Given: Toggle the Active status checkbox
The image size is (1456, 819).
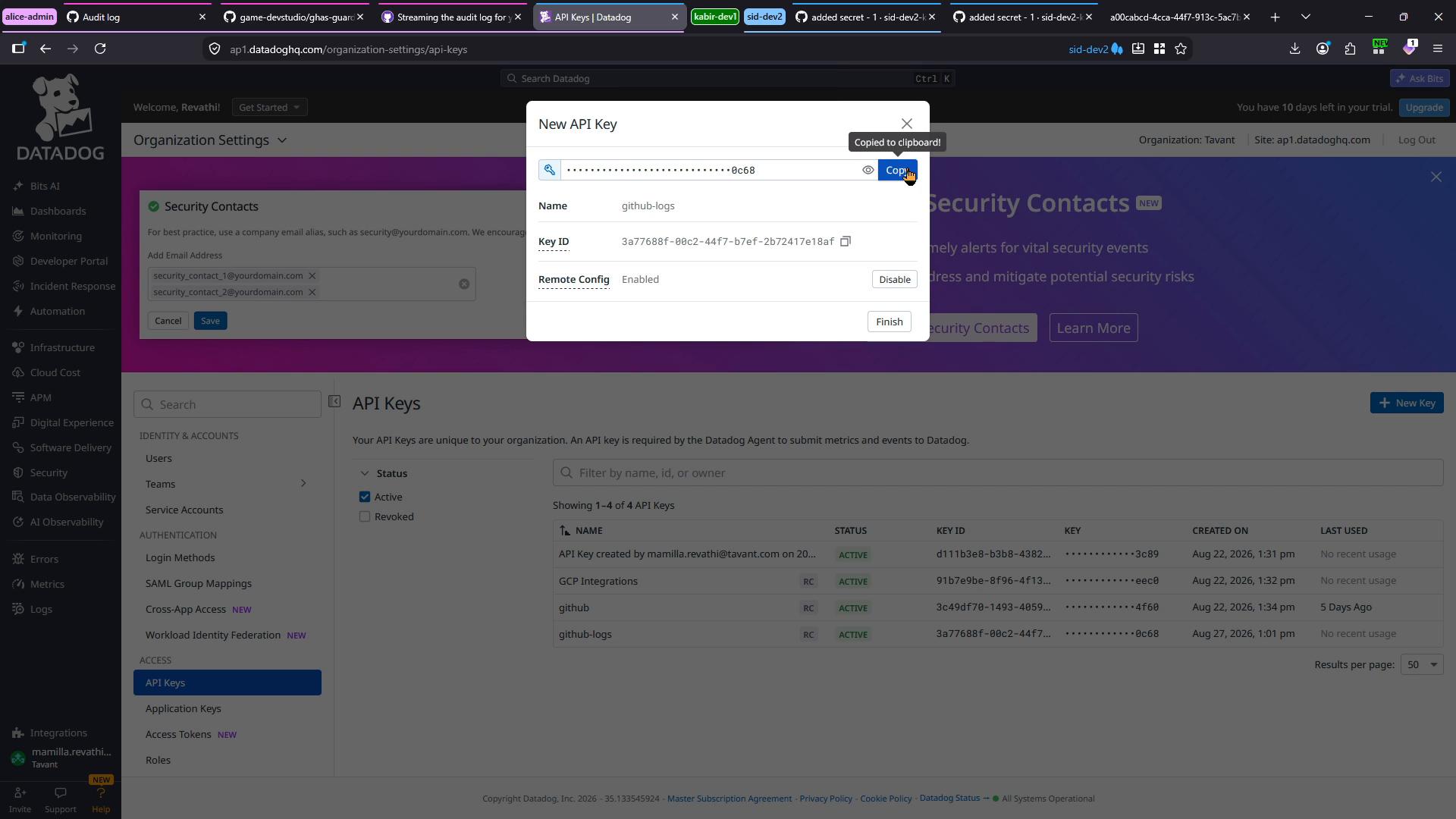Looking at the screenshot, I should [365, 497].
